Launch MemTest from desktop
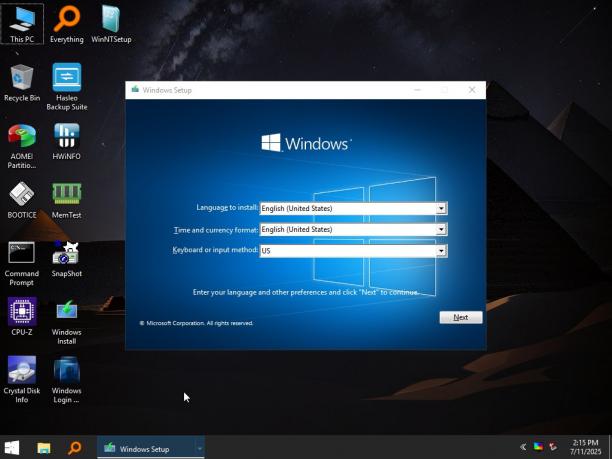 (67, 200)
